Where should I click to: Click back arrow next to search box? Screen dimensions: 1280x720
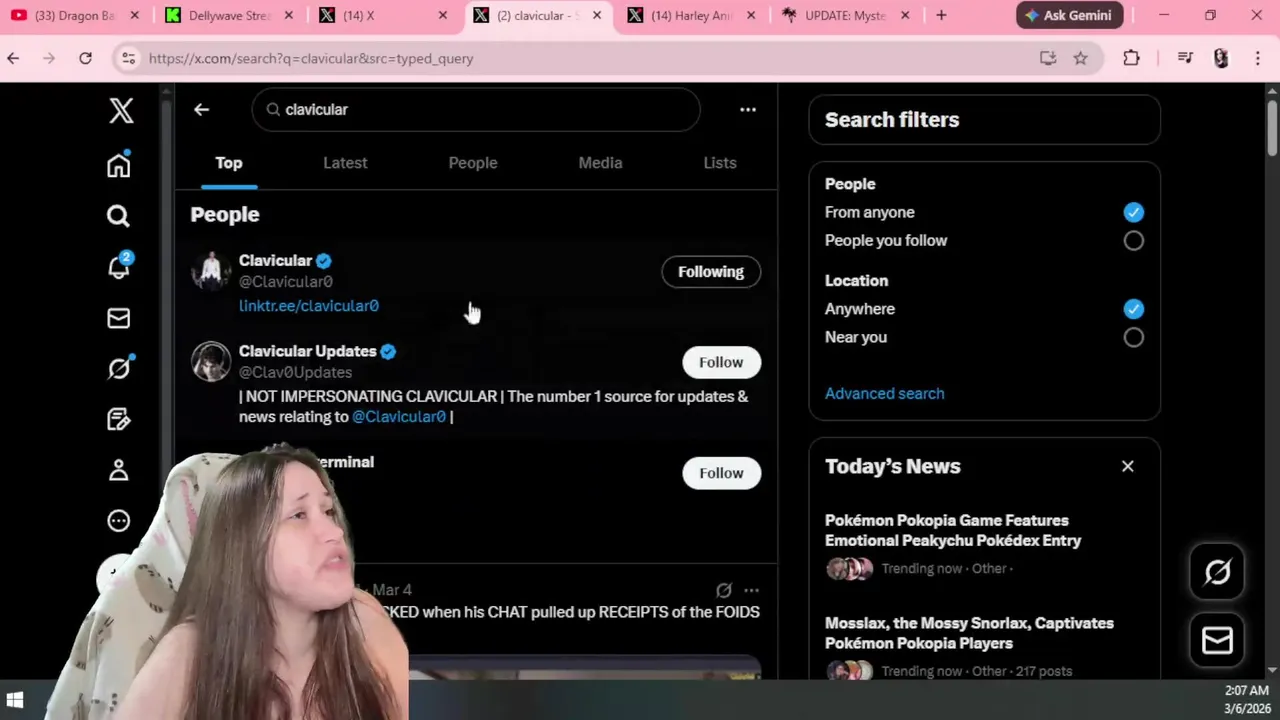[x=201, y=110]
